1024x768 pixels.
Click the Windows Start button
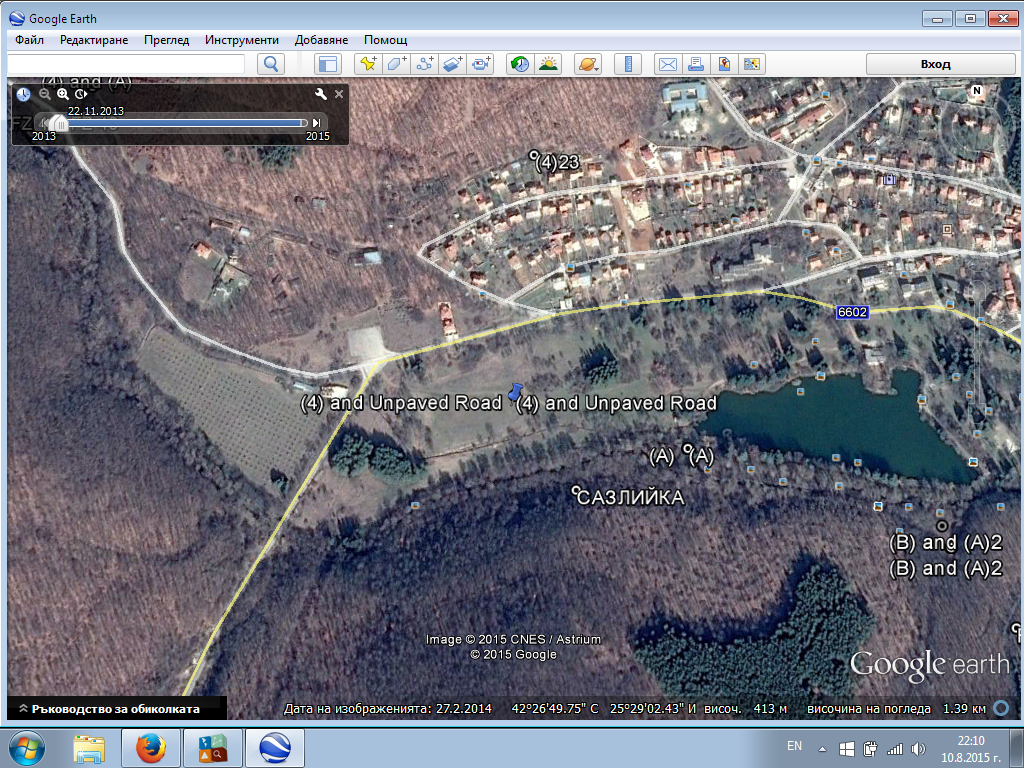(27, 748)
